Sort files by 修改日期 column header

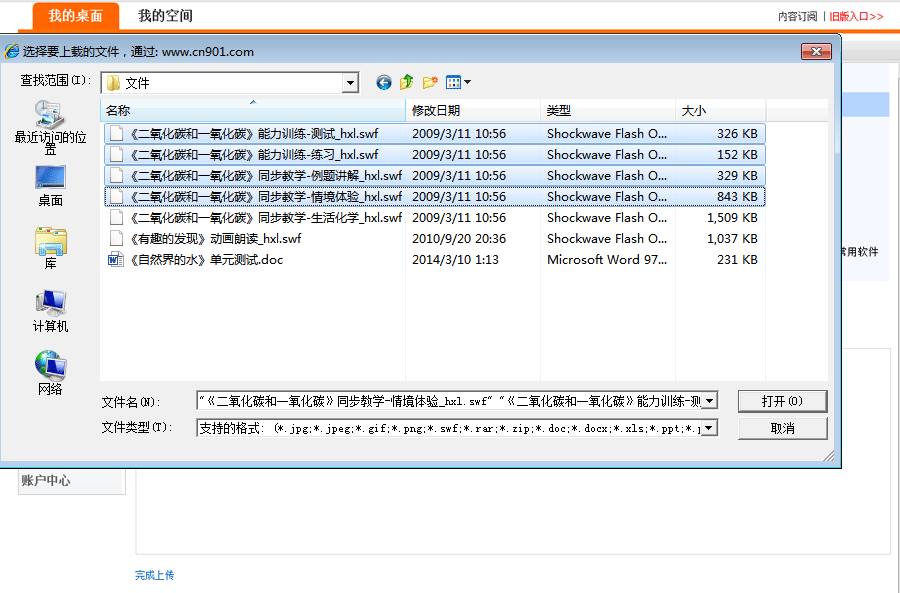coord(436,111)
